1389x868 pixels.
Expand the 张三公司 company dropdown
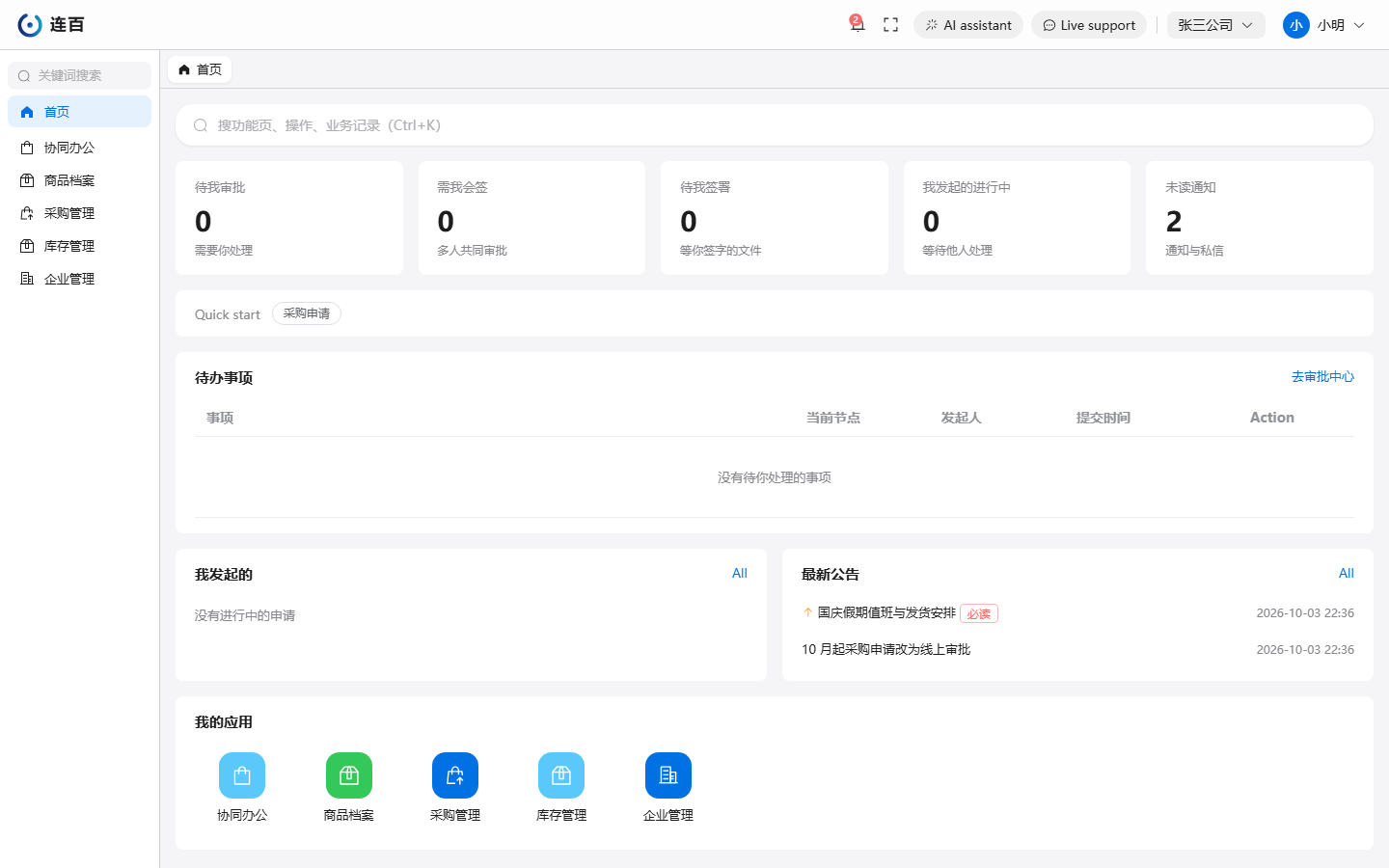[1215, 25]
